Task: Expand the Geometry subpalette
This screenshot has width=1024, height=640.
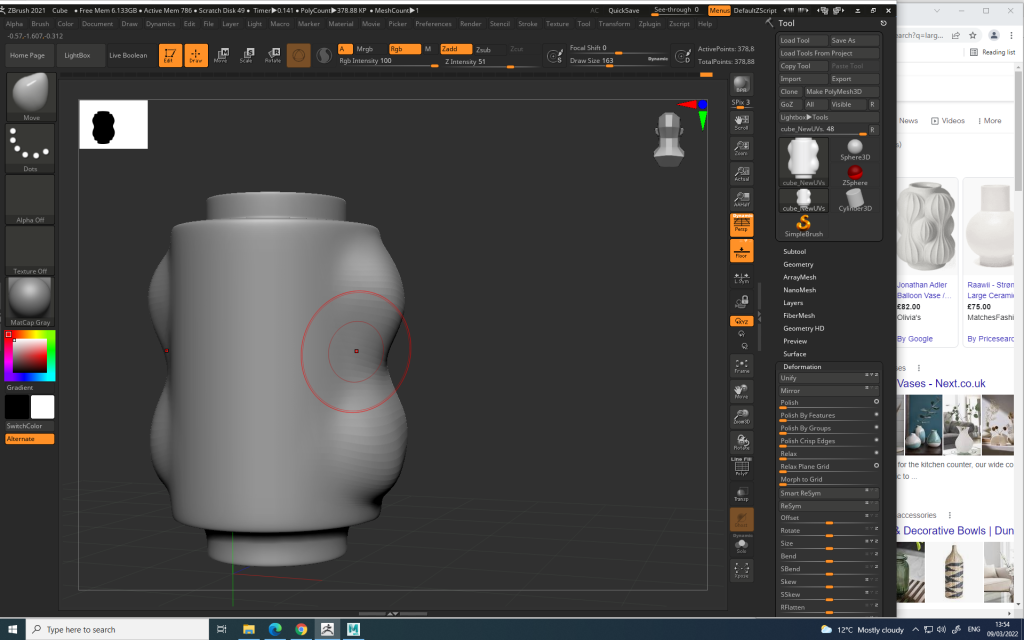Action: [x=798, y=264]
